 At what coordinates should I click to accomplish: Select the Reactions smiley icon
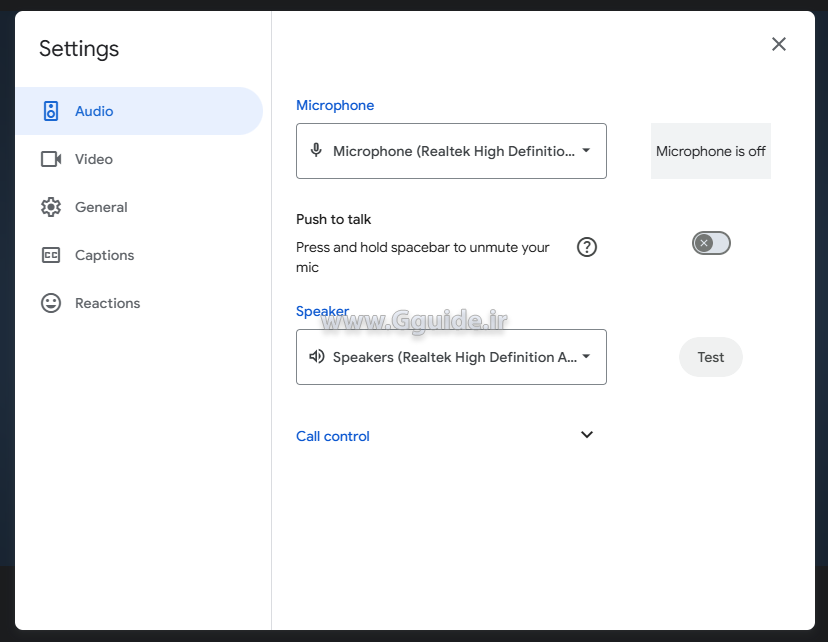point(50,303)
